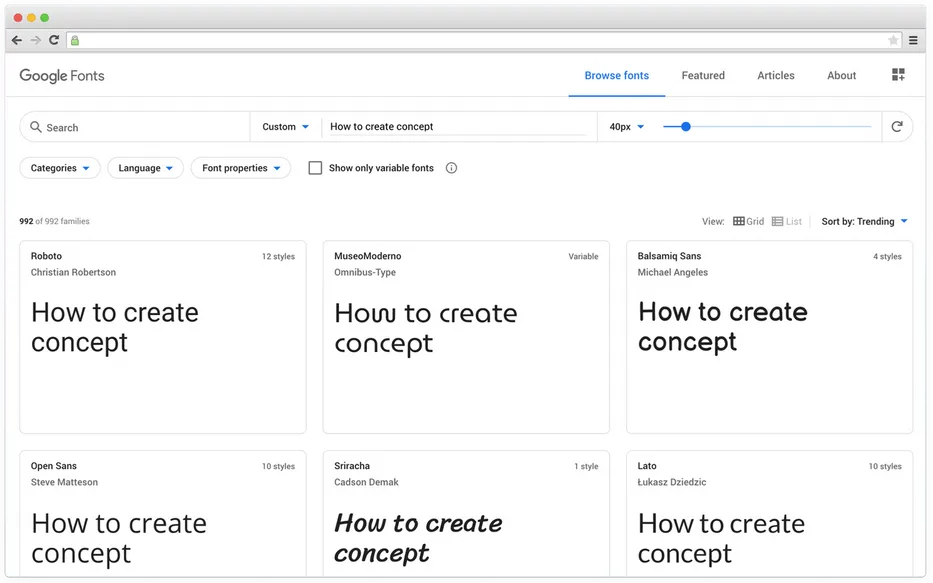Switch to List view

point(787,221)
